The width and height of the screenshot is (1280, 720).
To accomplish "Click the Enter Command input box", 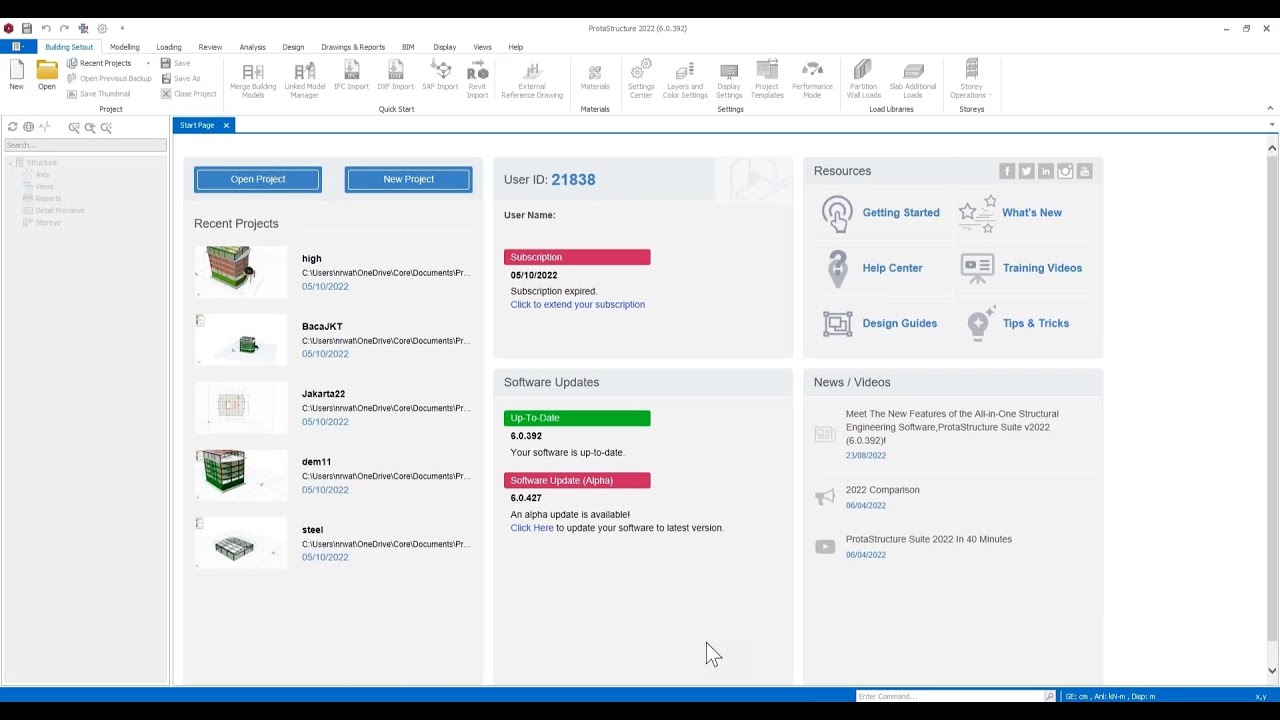I will point(949,696).
